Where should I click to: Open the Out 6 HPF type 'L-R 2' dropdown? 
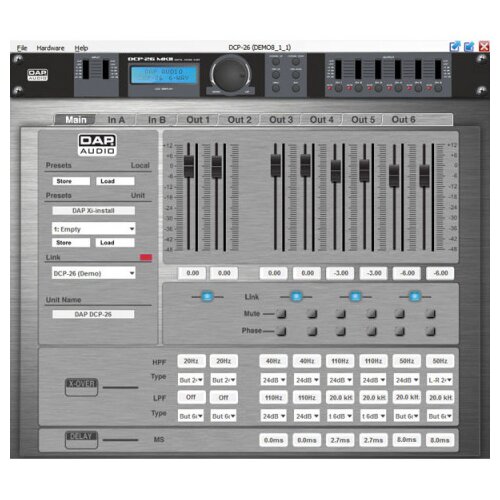click(440, 380)
